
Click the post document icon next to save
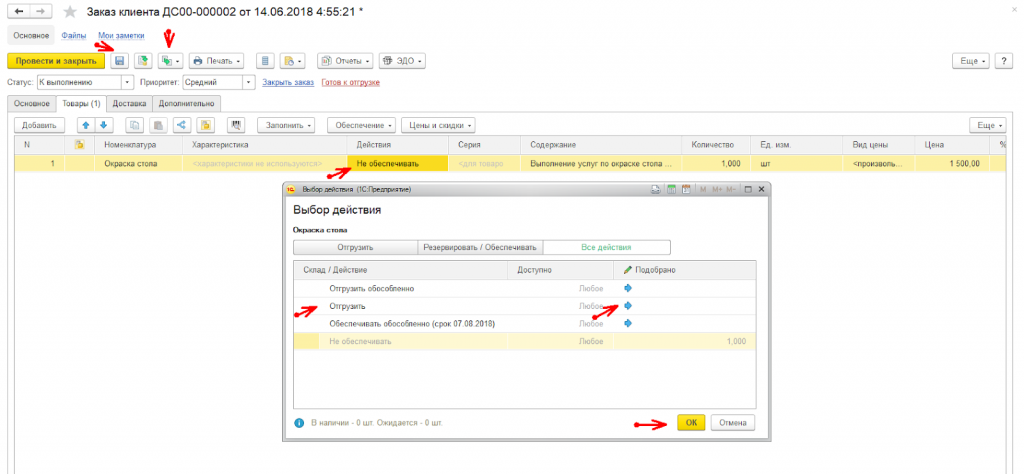coord(143,61)
